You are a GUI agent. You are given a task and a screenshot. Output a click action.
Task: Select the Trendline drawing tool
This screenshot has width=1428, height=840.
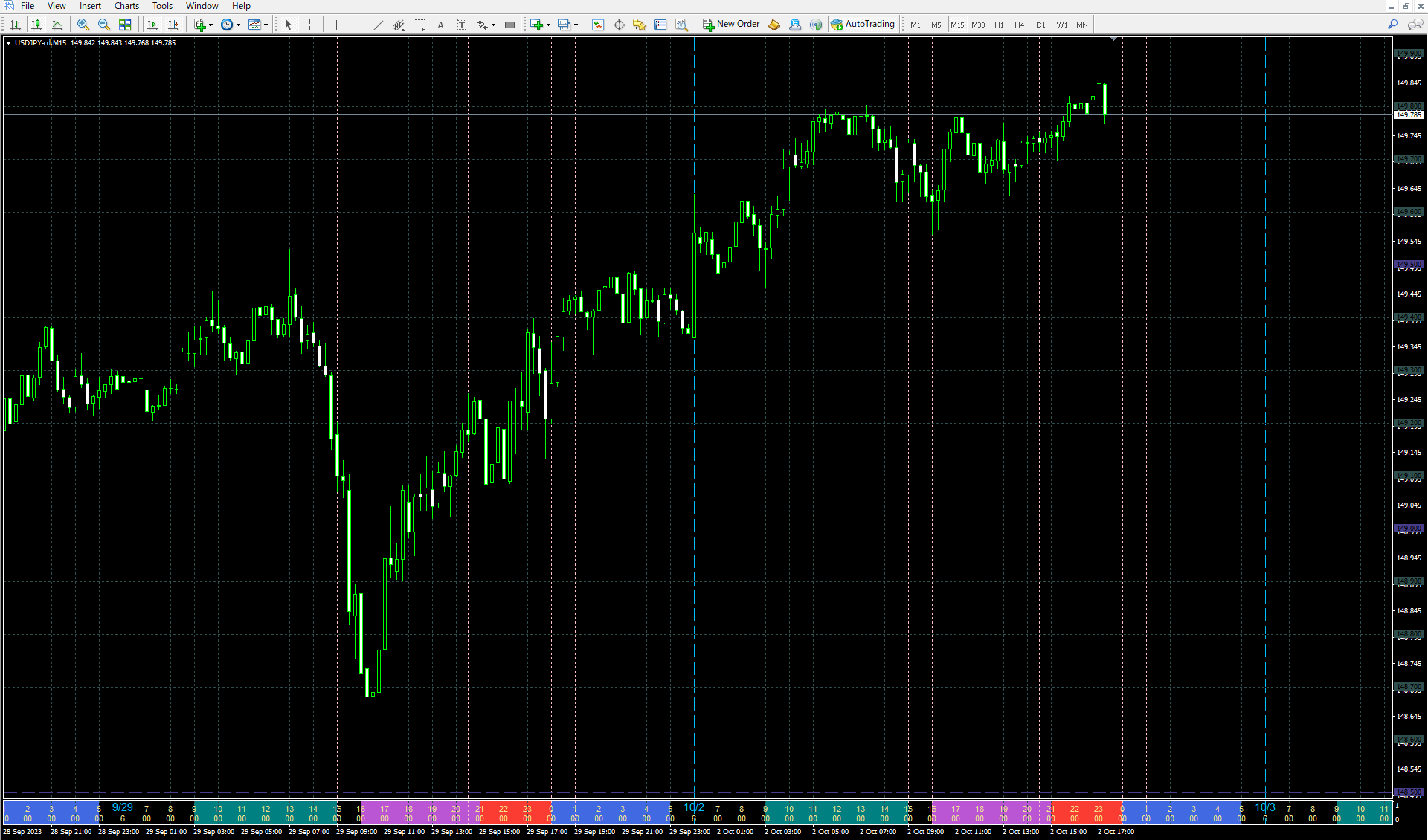click(378, 25)
